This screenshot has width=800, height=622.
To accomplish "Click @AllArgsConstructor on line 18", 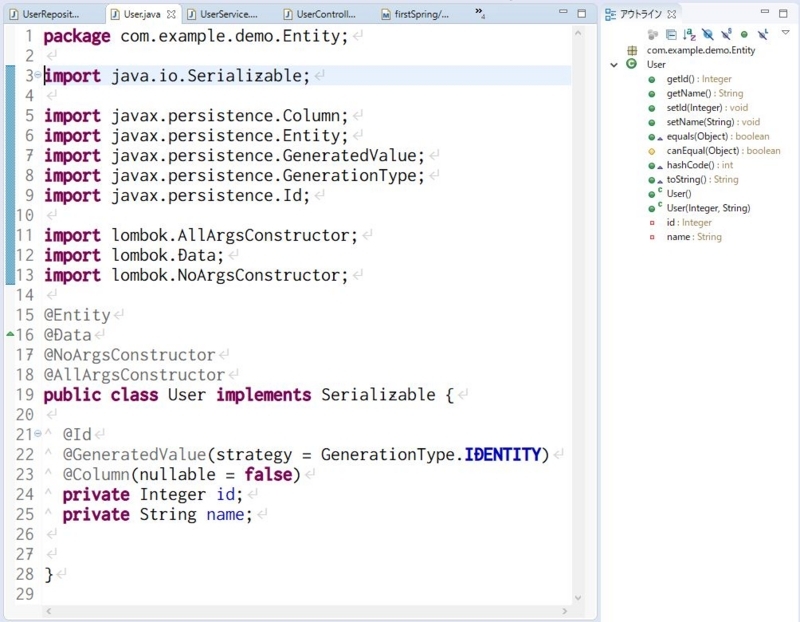I will (134, 375).
